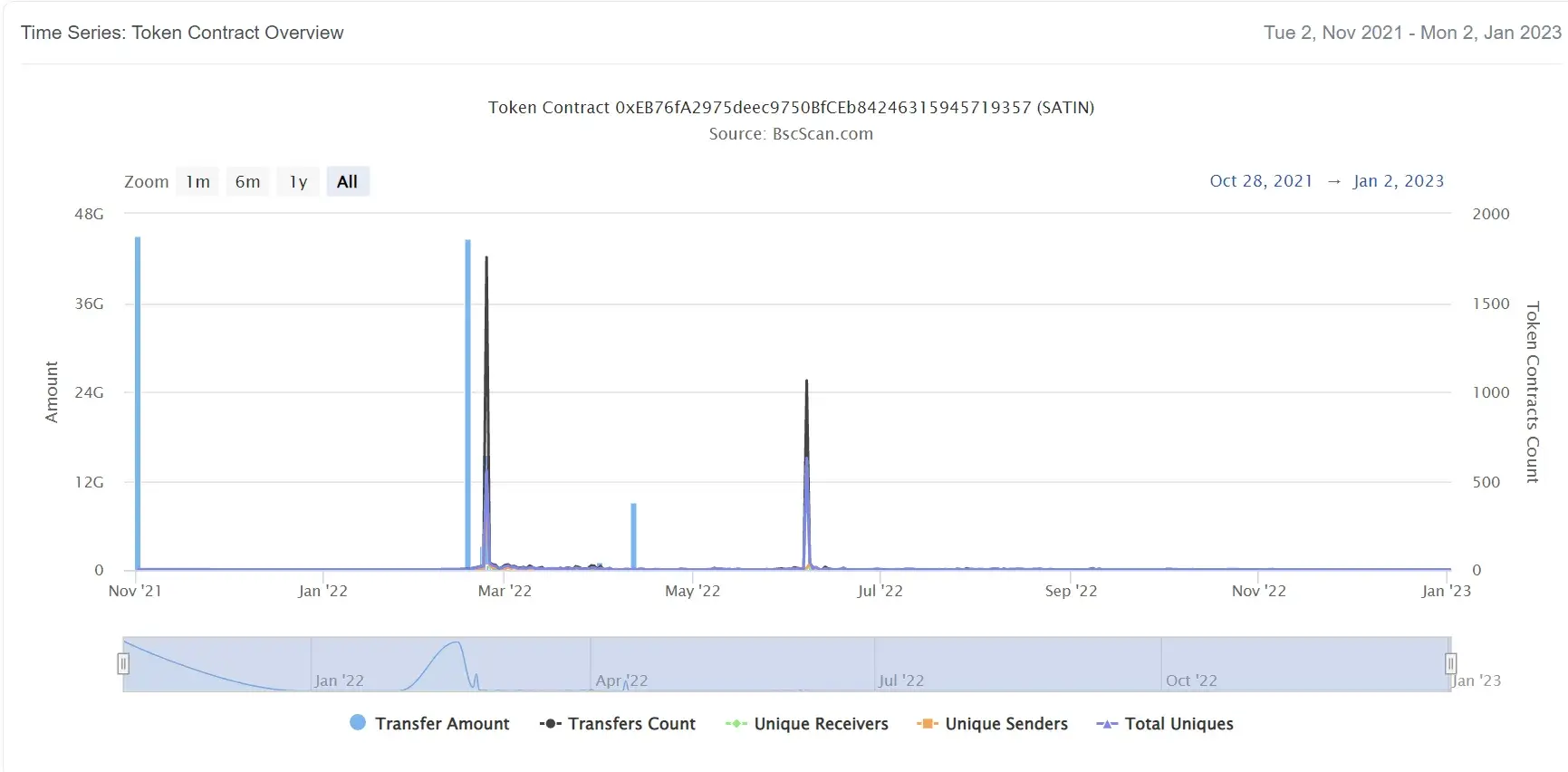Click the green Unique Receivers legend marker

click(736, 723)
